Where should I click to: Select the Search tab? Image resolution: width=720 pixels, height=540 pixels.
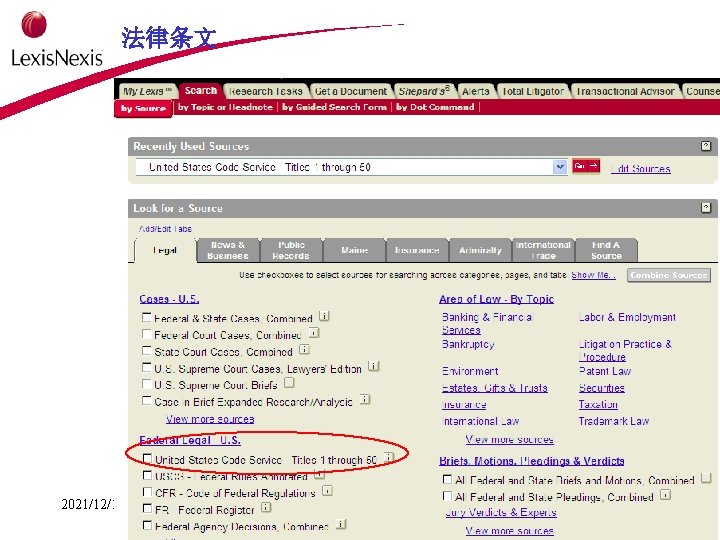point(201,91)
